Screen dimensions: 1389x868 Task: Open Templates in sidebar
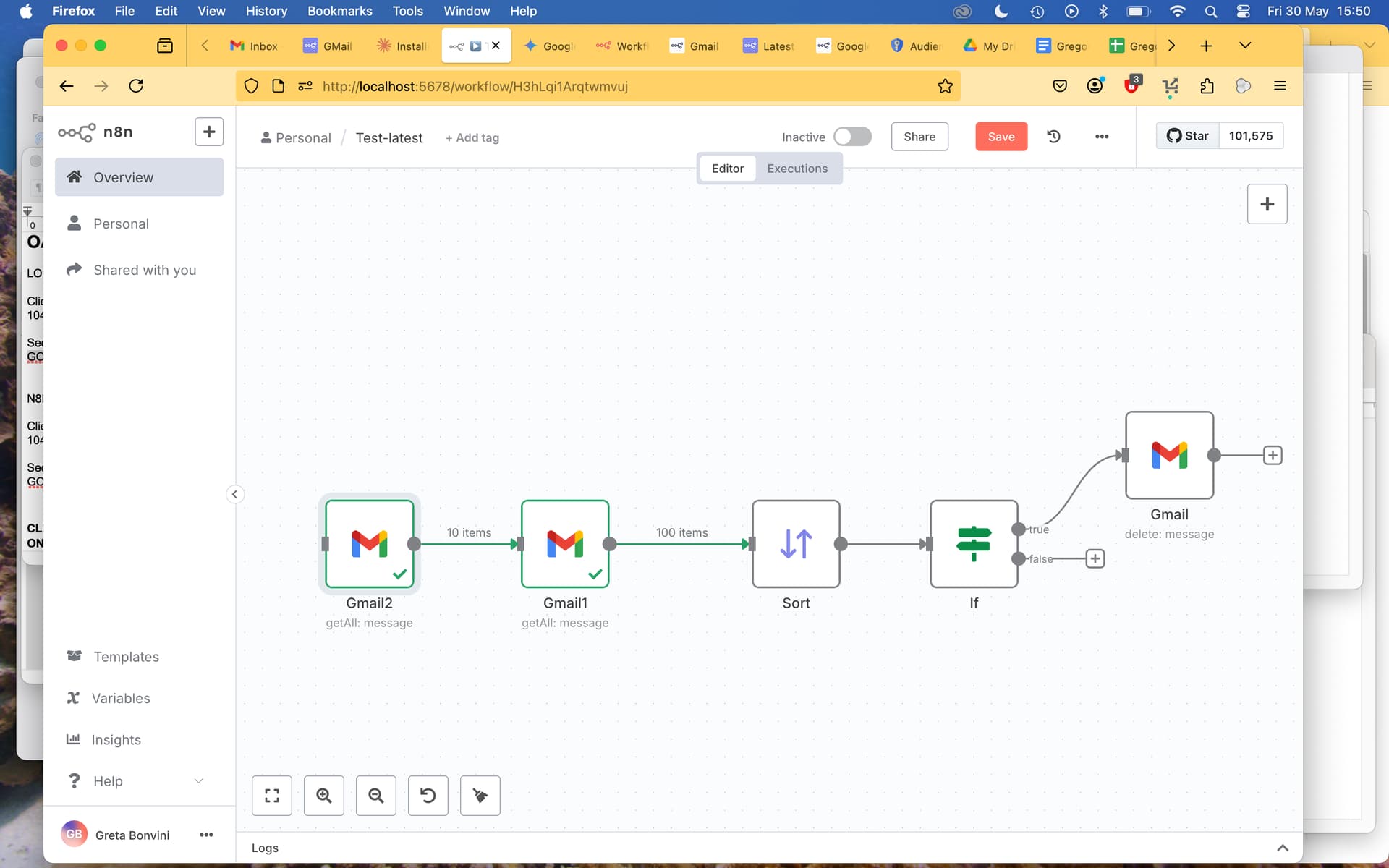pyautogui.click(x=139, y=657)
